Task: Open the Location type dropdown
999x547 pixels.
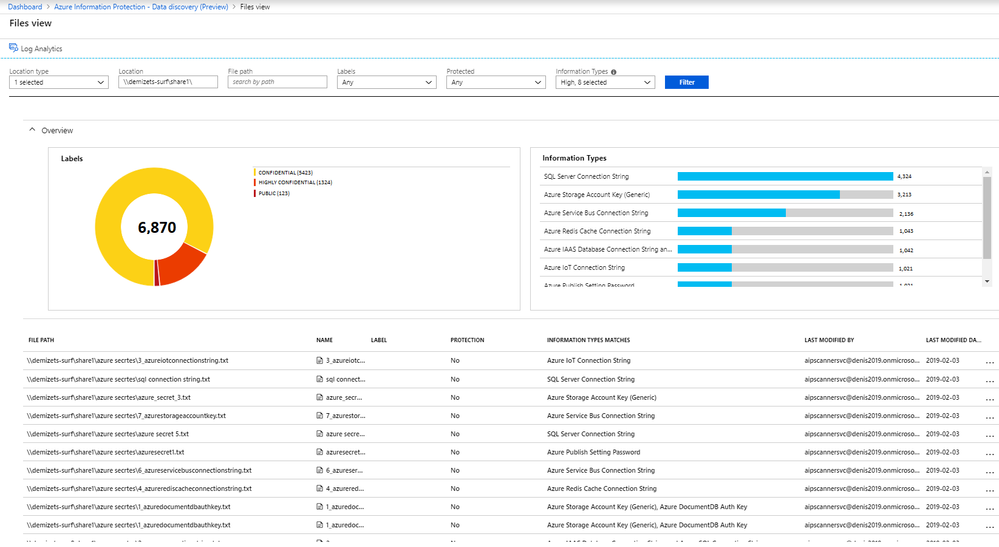Action: click(x=59, y=82)
